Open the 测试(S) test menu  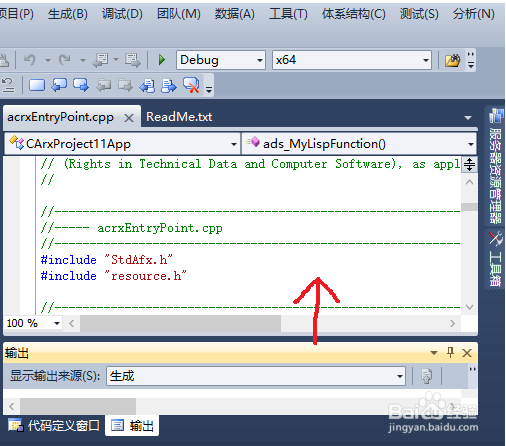[x=419, y=14]
